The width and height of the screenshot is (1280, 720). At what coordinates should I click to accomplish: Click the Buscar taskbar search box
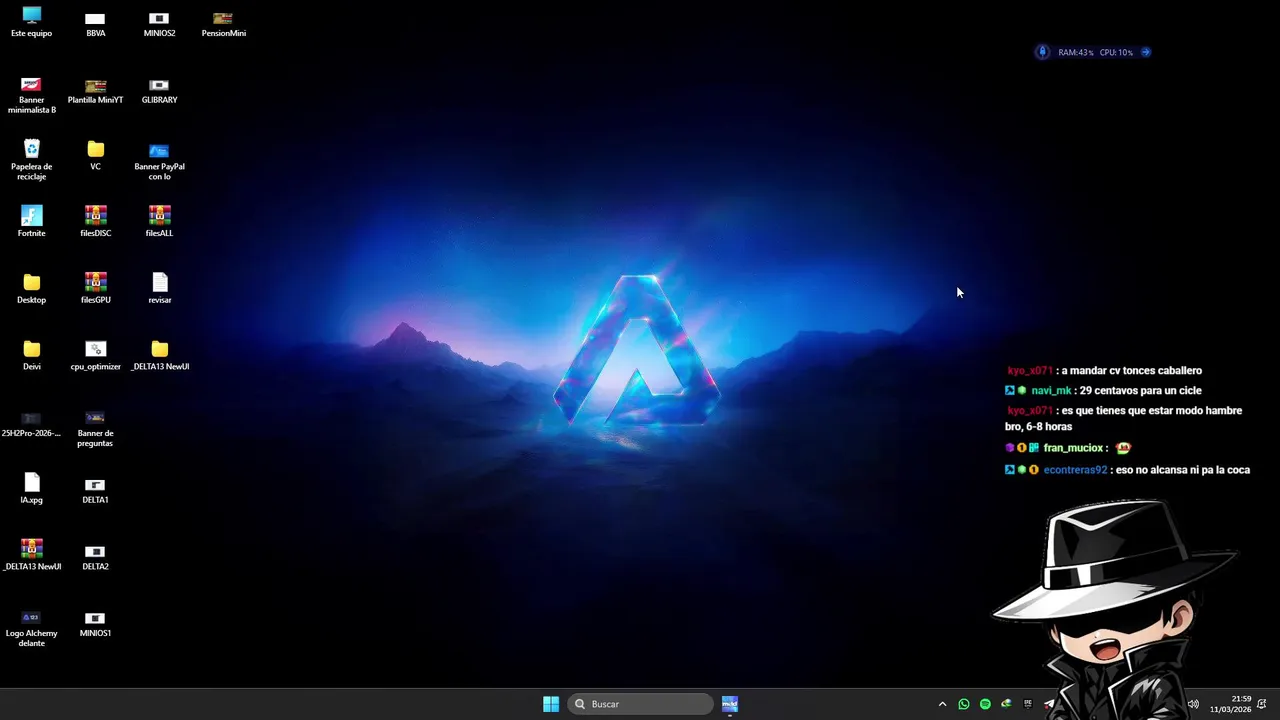(x=640, y=704)
